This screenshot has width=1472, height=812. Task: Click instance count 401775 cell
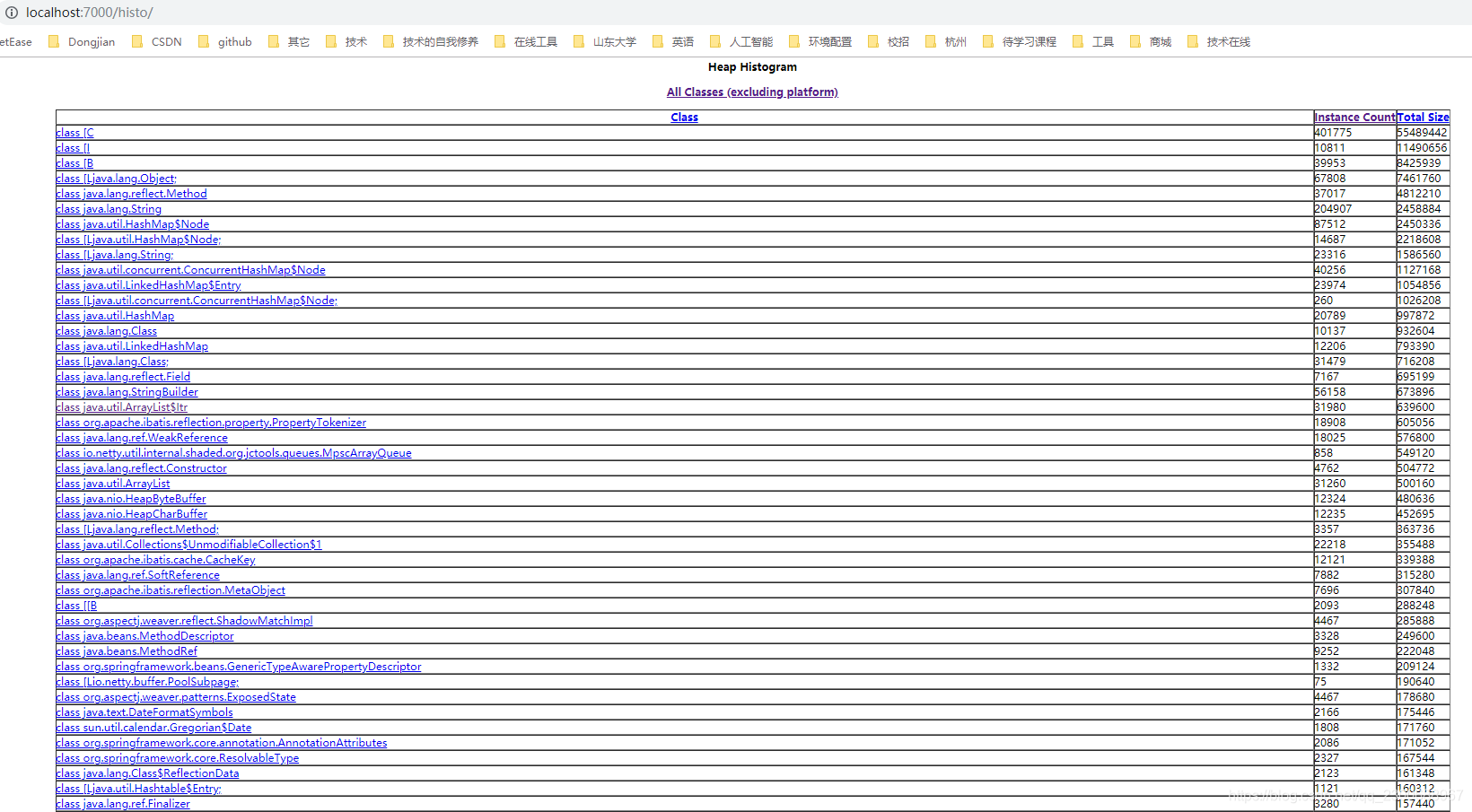coord(1354,133)
